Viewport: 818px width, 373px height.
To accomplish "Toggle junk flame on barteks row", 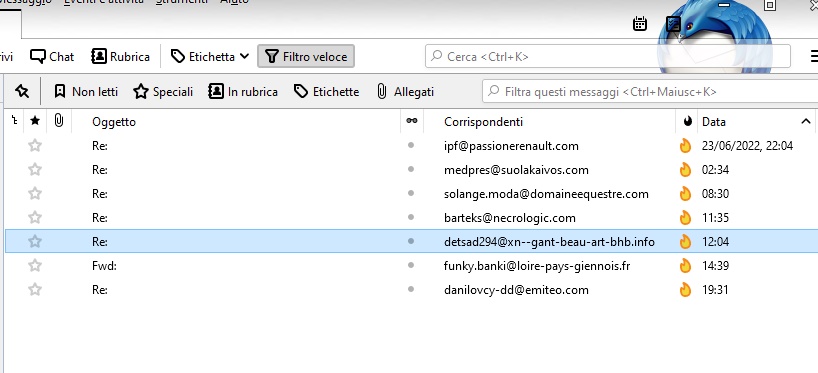I will pyautogui.click(x=685, y=218).
